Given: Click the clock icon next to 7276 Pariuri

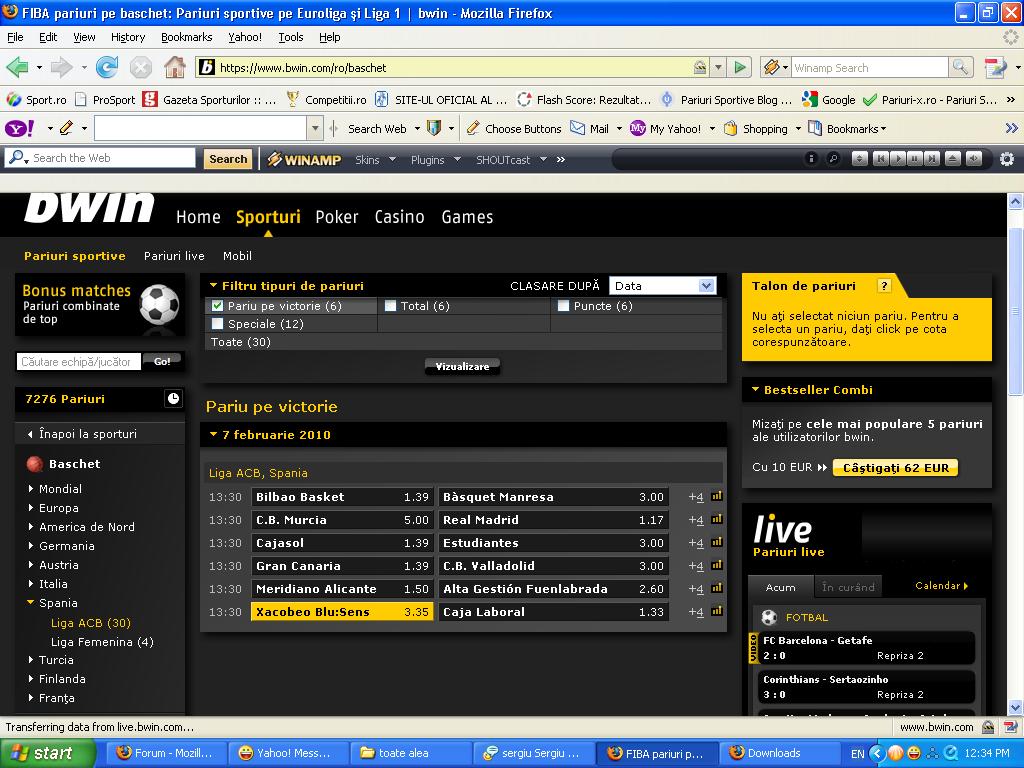Looking at the screenshot, I should pos(173,398).
